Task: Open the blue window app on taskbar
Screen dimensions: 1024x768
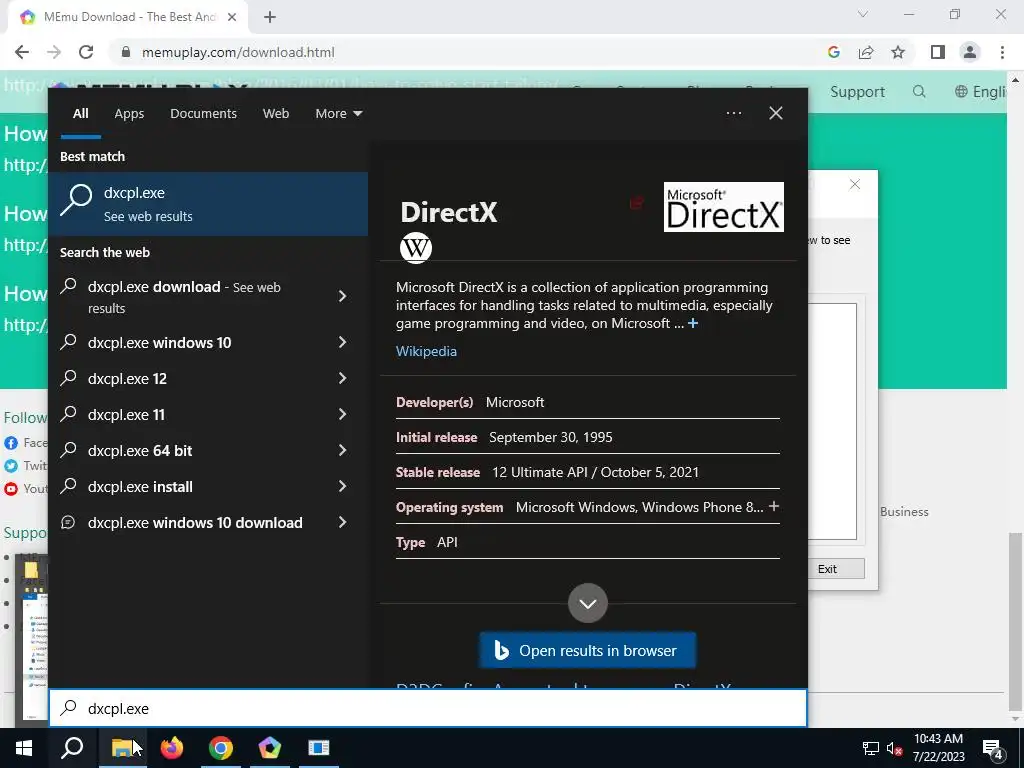Action: (319, 748)
